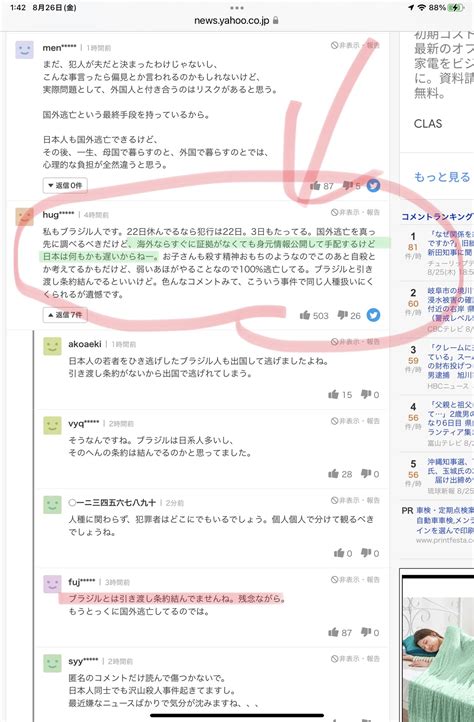The height and width of the screenshot is (722, 474).
Task: Open akoaeki's smiley avatar
Action: 53,346
